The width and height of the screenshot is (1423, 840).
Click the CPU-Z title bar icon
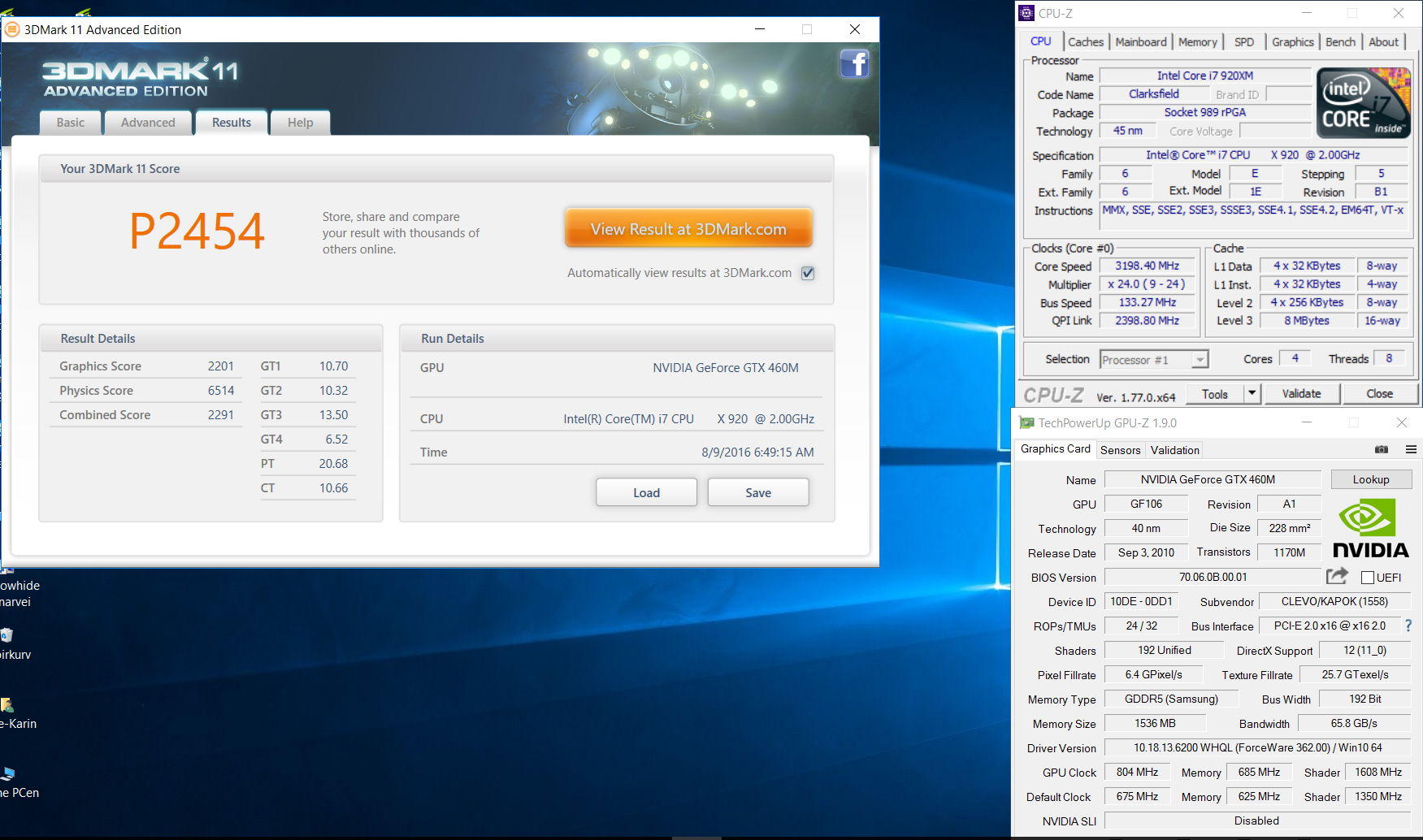[1026, 13]
